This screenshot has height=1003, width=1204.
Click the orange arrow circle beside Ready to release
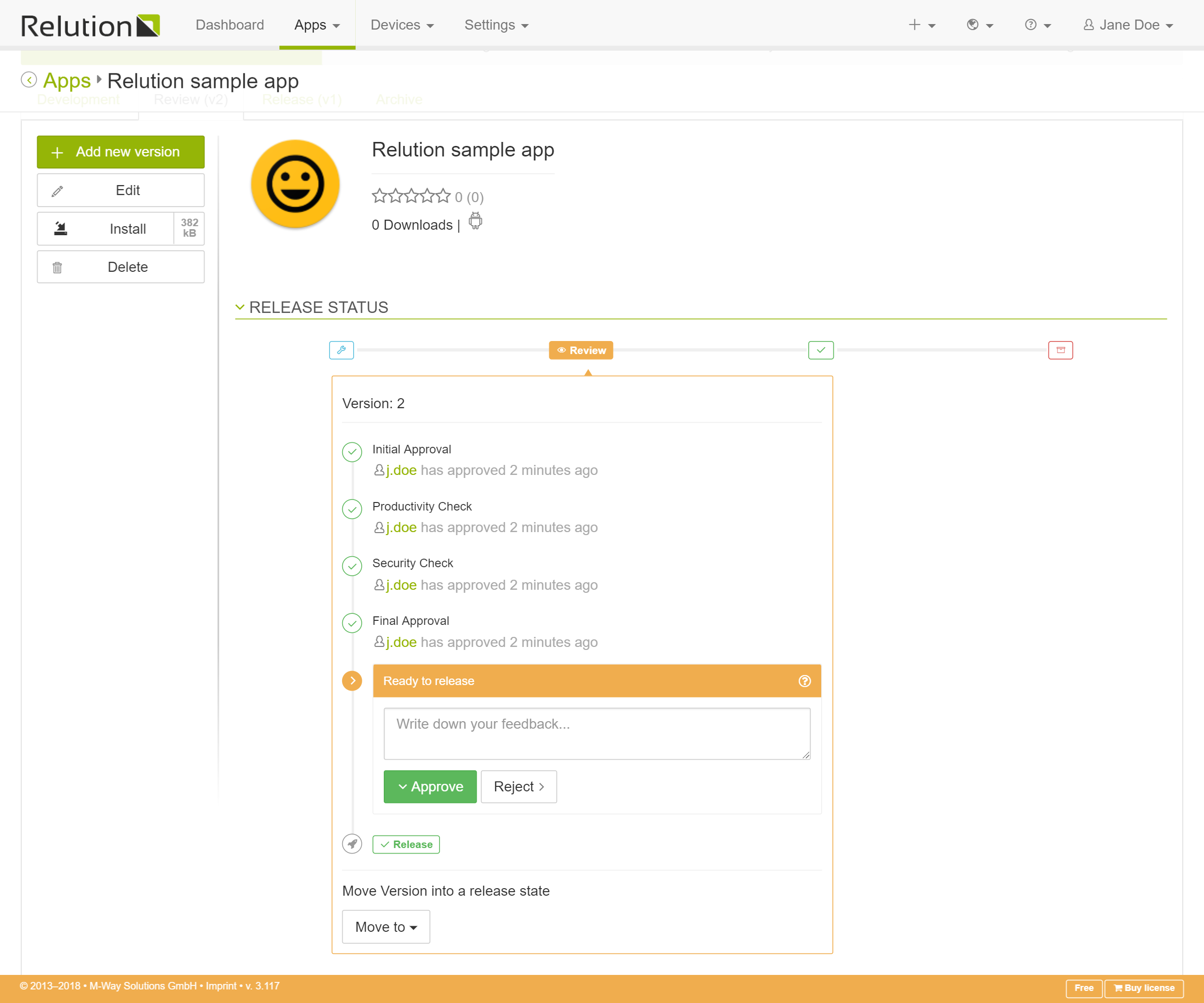(x=352, y=681)
